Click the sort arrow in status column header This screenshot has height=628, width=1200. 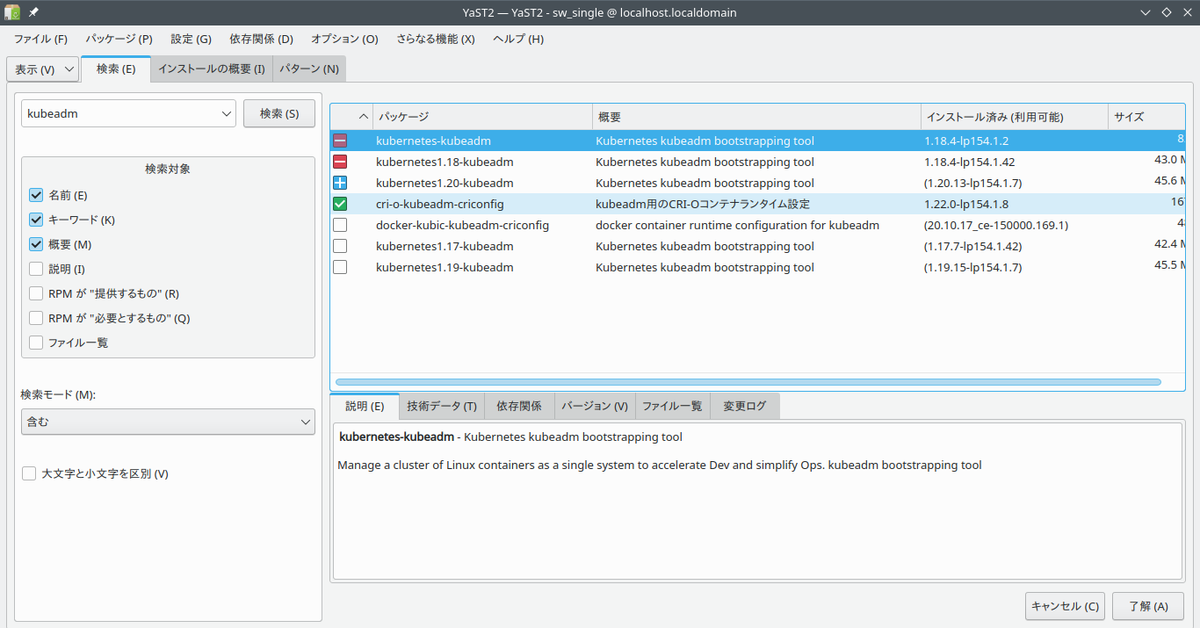(363, 117)
